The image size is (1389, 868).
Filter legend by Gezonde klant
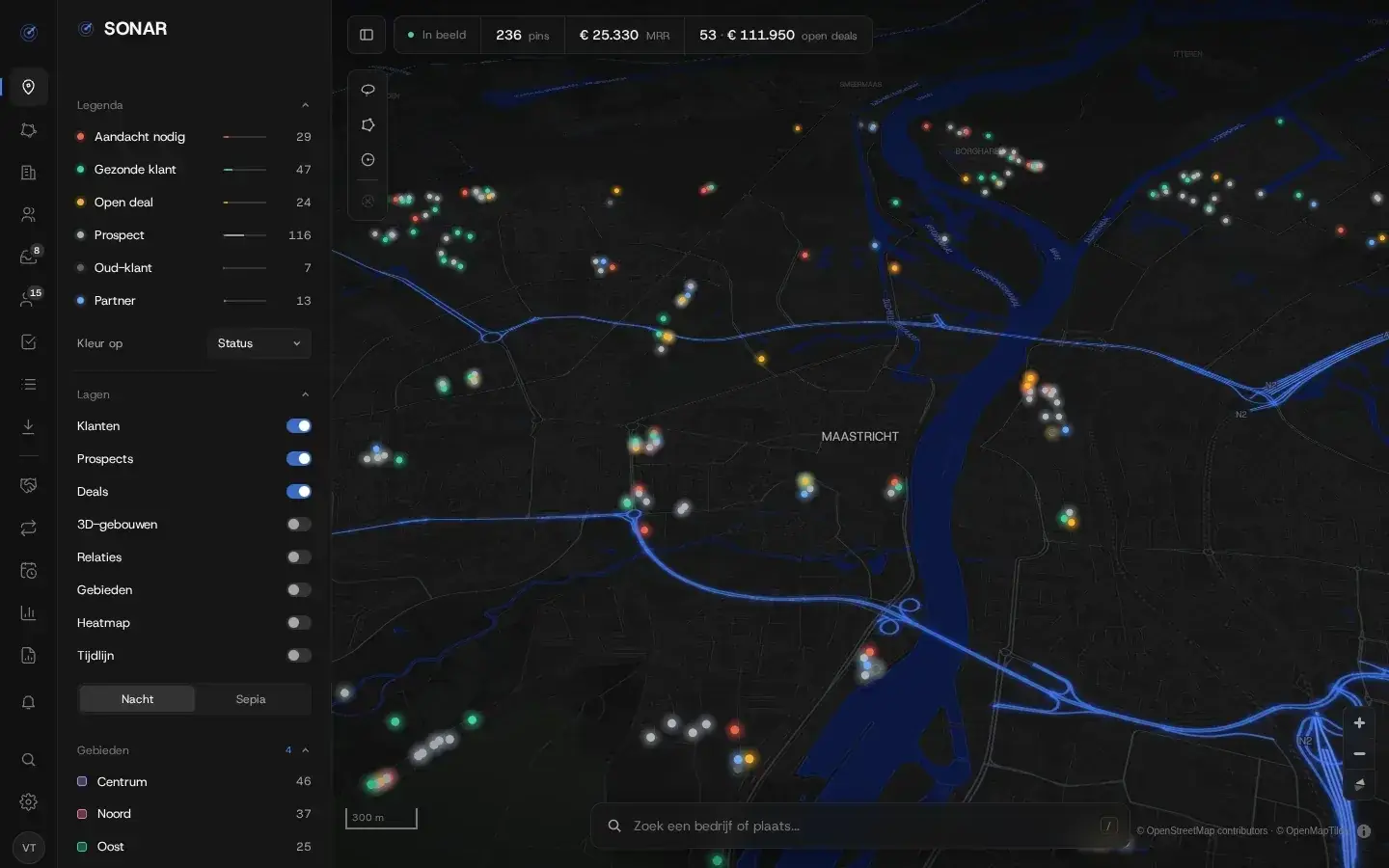[194, 170]
